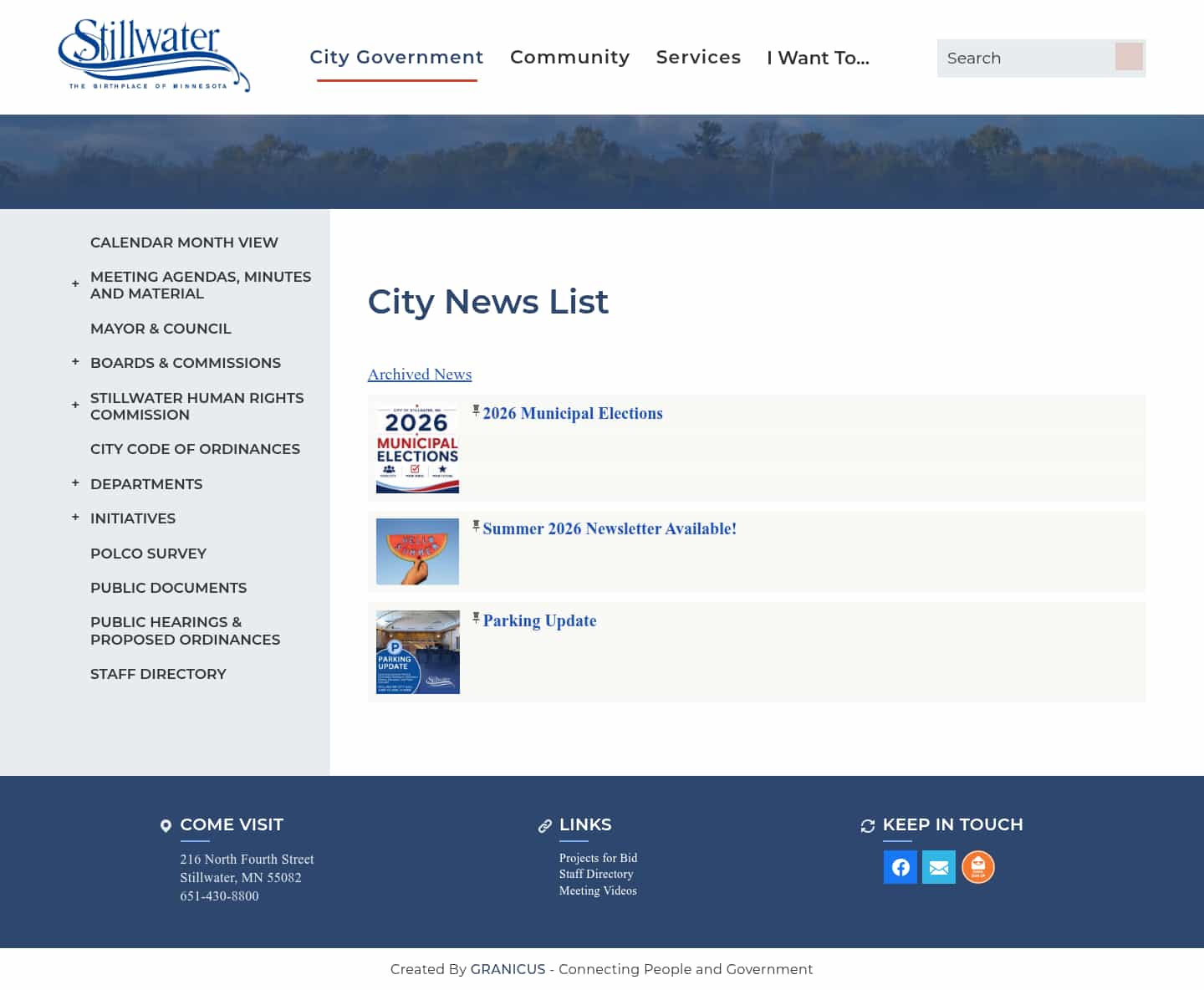The height and width of the screenshot is (990, 1204).
Task: Open Projects for Bid footer link
Action: (x=598, y=858)
